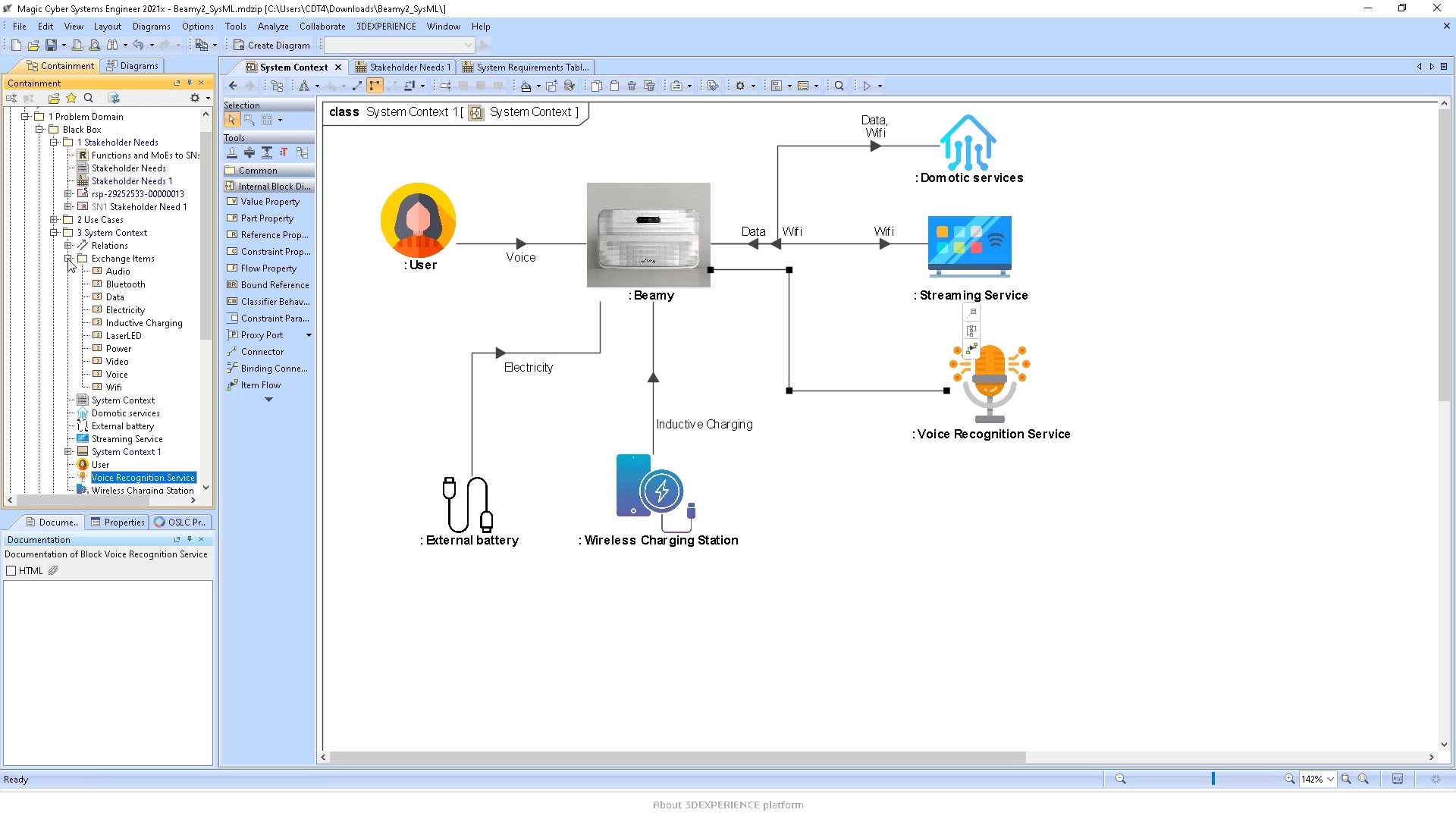Image resolution: width=1456 pixels, height=819 pixels.
Task: Click the search magnifier in Containment panel
Action: [x=89, y=99]
